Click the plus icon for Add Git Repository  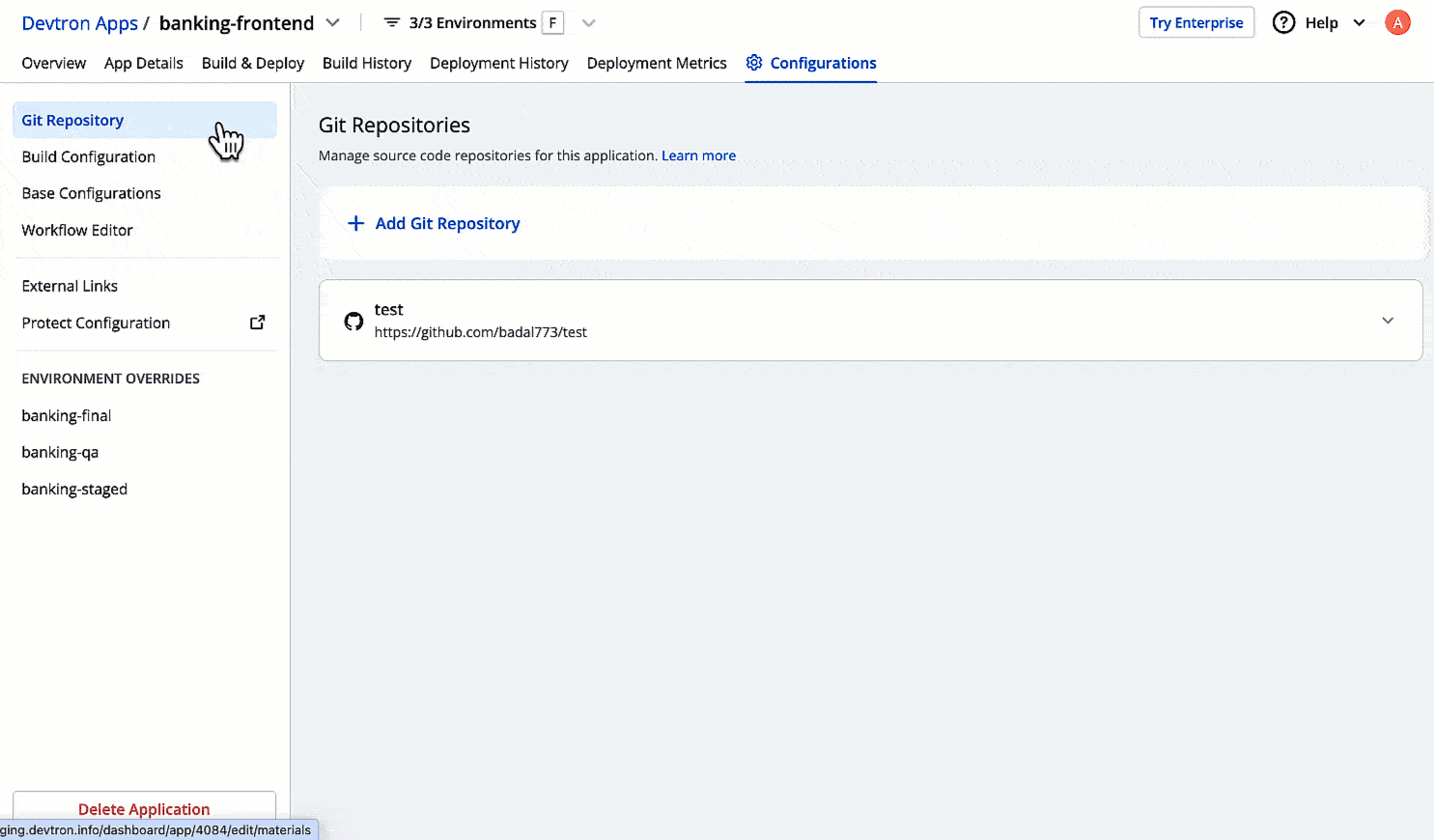coord(355,224)
